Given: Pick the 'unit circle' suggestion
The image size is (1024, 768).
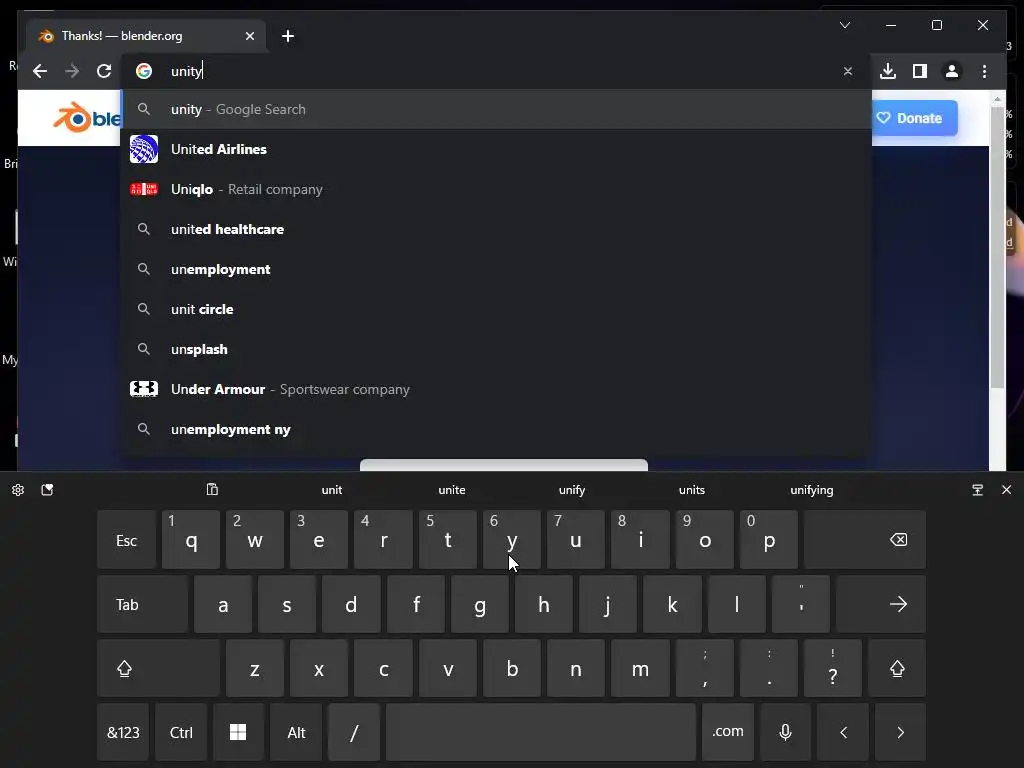Looking at the screenshot, I should (x=496, y=309).
